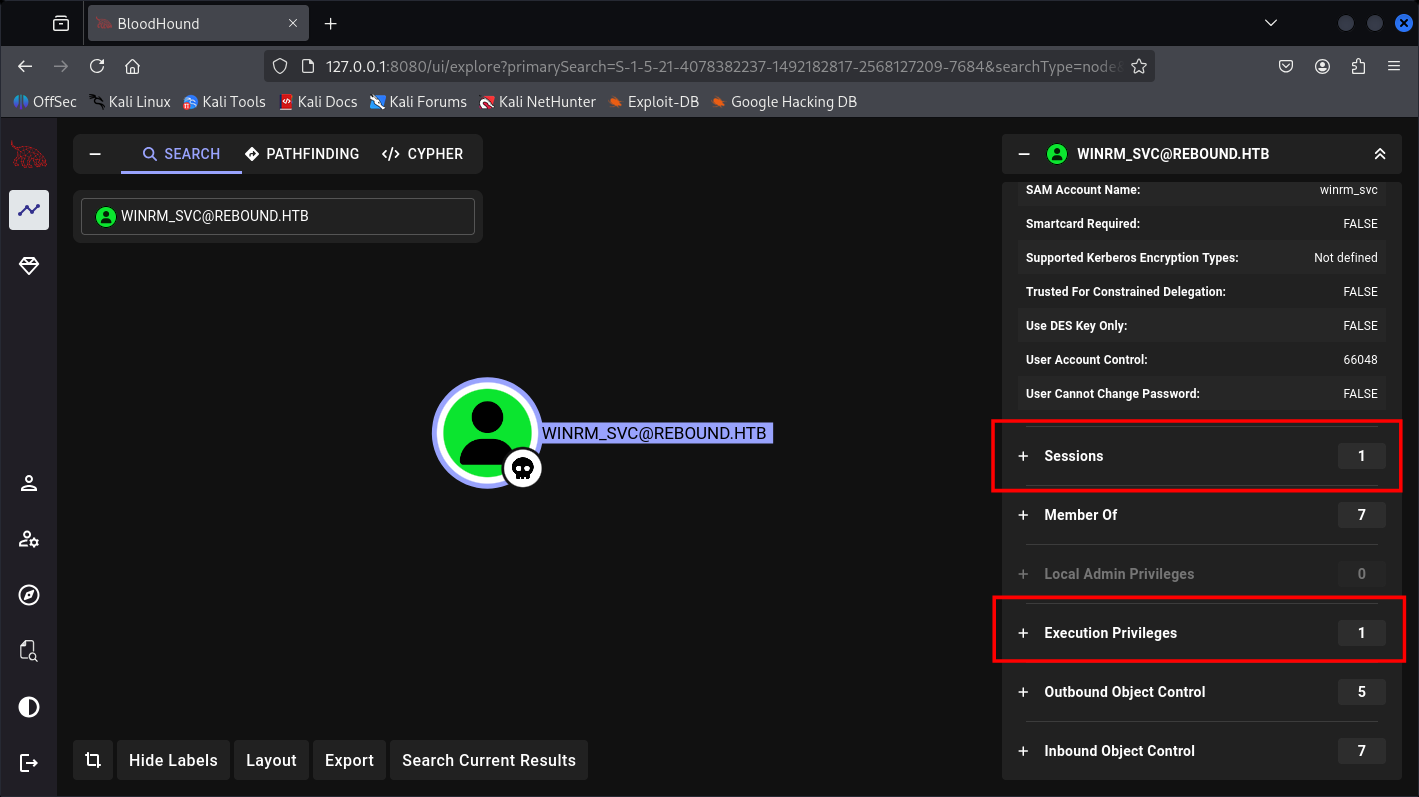Switch to the Pathfinding tab
Screen dimensions: 1419x797
(x=302, y=154)
